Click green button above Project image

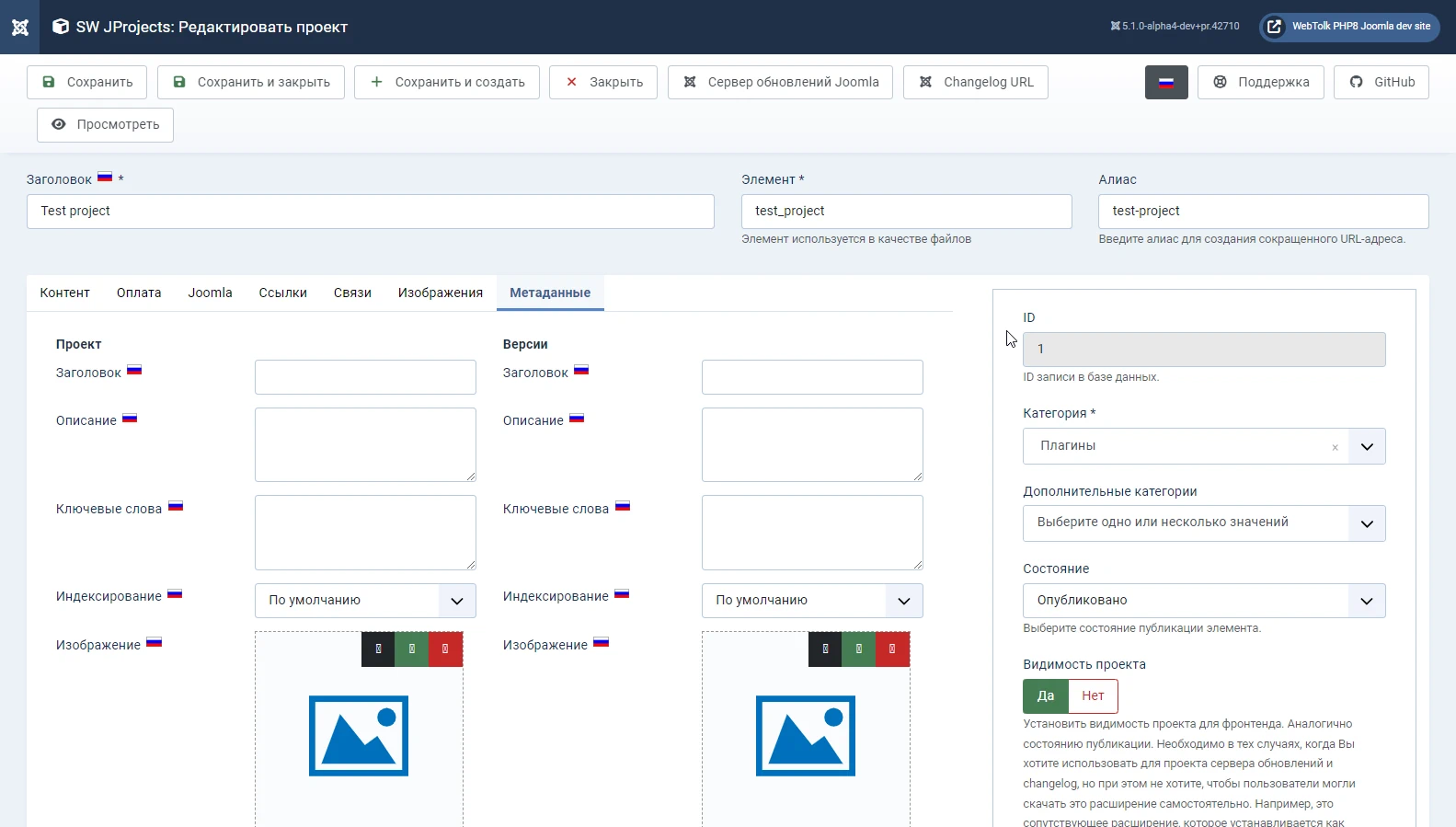pos(412,649)
